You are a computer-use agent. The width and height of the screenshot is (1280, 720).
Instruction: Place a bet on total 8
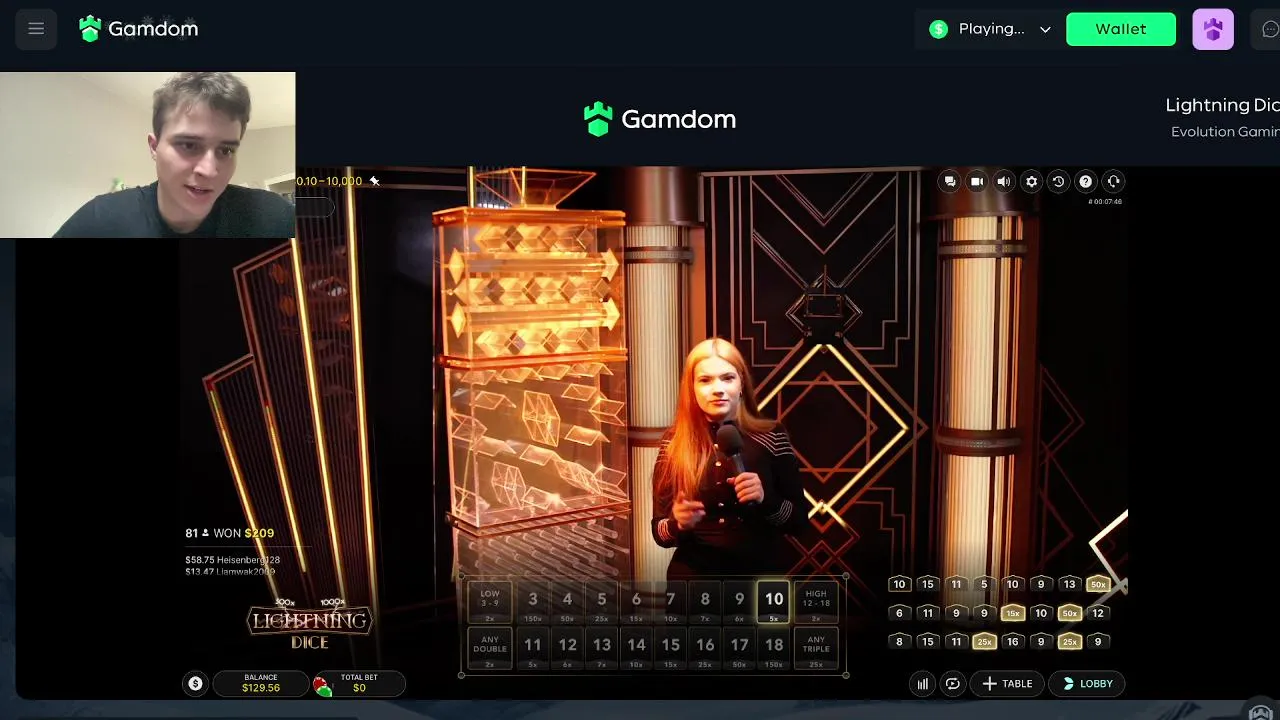click(705, 602)
